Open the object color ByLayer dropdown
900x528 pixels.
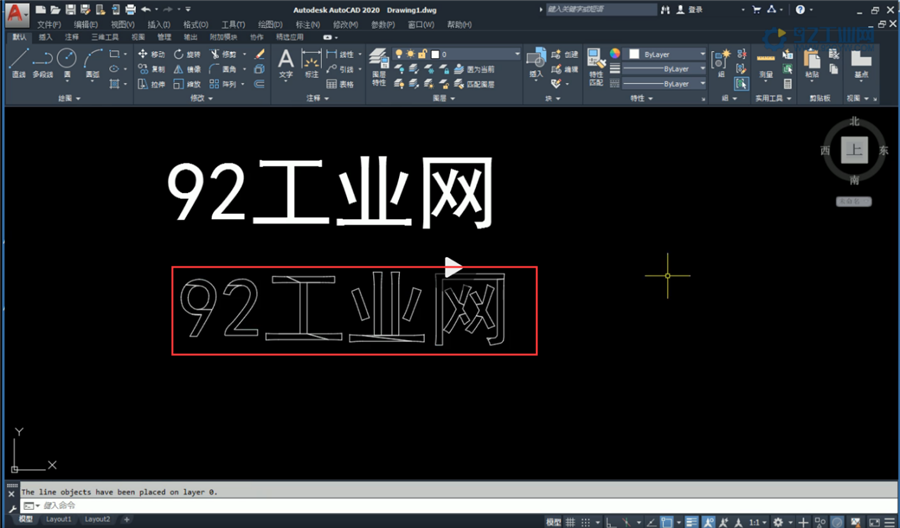click(x=665, y=54)
